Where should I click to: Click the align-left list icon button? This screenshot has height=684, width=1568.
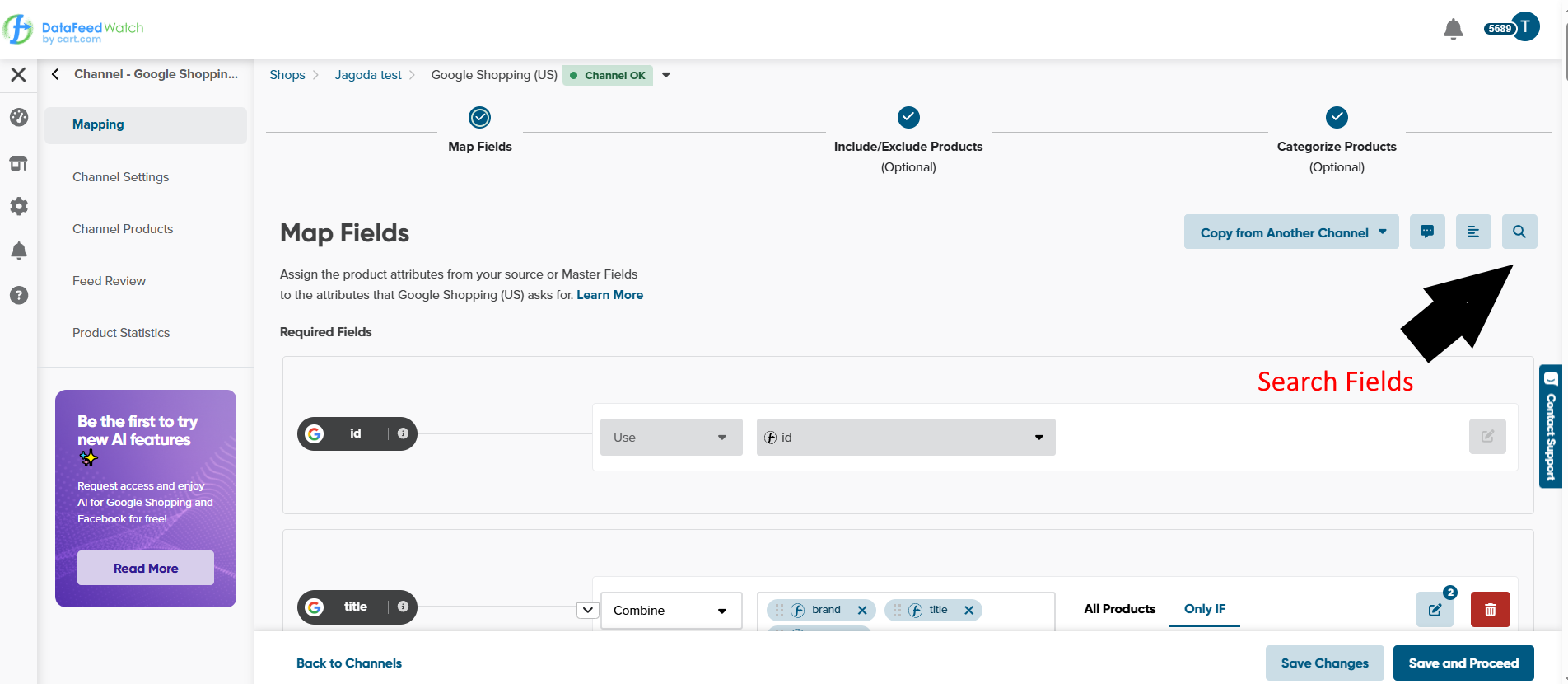(1472, 232)
